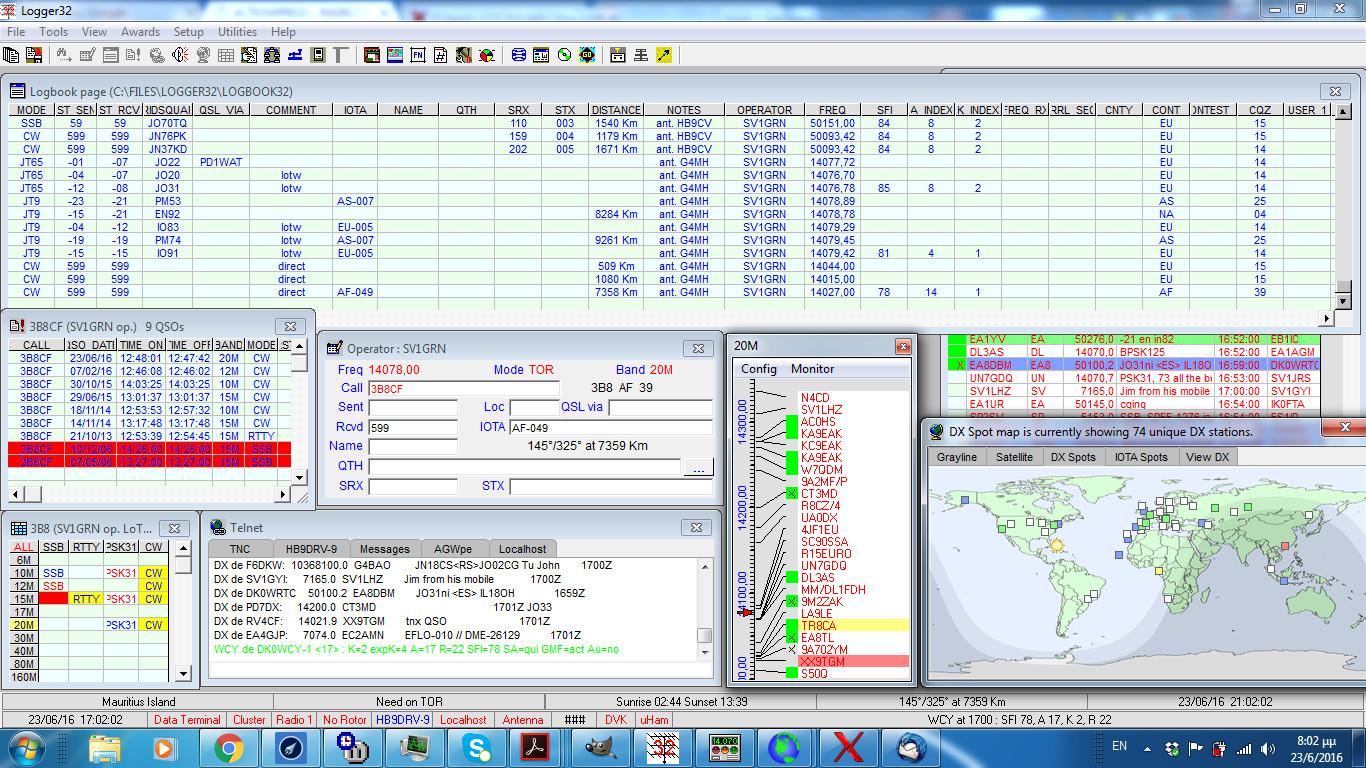This screenshot has width=1366, height=768.
Task: Open Skype from the Windows taskbar
Action: [x=477, y=747]
